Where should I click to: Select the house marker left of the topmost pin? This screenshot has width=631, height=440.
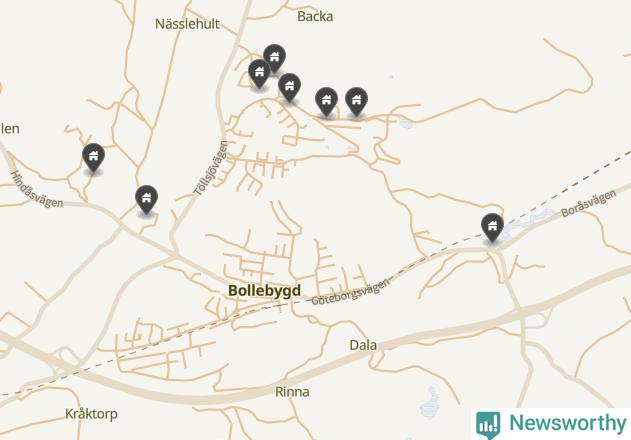click(260, 73)
